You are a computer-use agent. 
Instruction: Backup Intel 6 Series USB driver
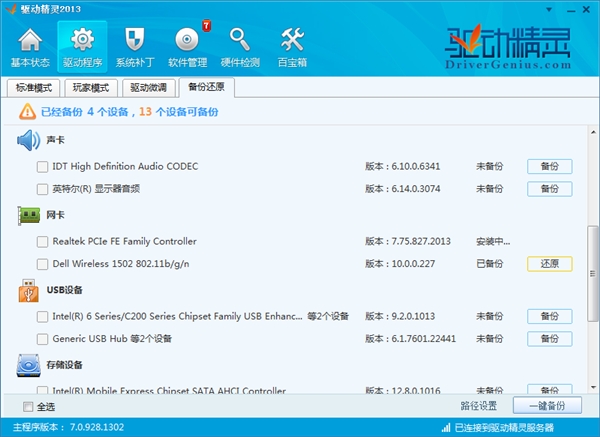point(549,316)
